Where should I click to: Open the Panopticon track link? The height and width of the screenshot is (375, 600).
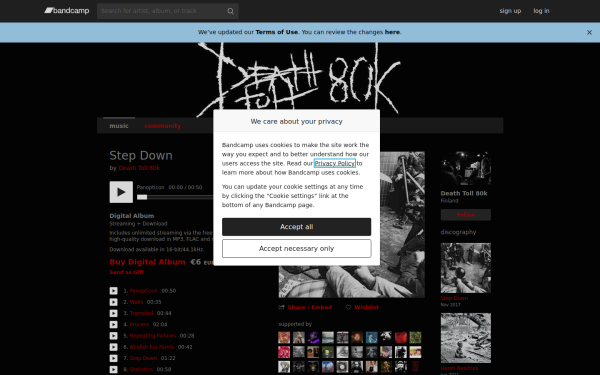(143, 291)
